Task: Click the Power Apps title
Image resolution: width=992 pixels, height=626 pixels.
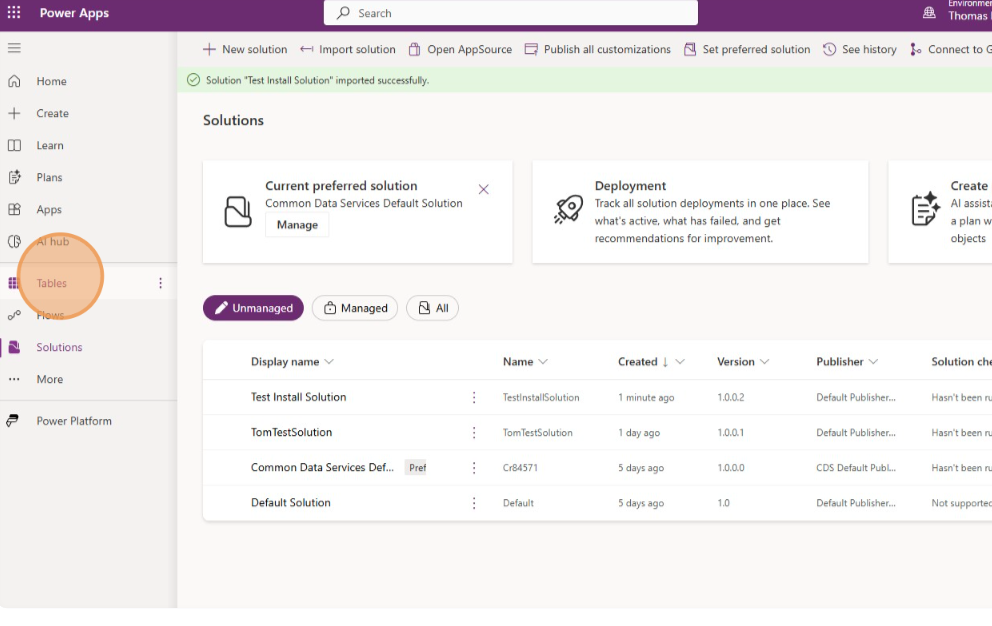Action: [74, 13]
